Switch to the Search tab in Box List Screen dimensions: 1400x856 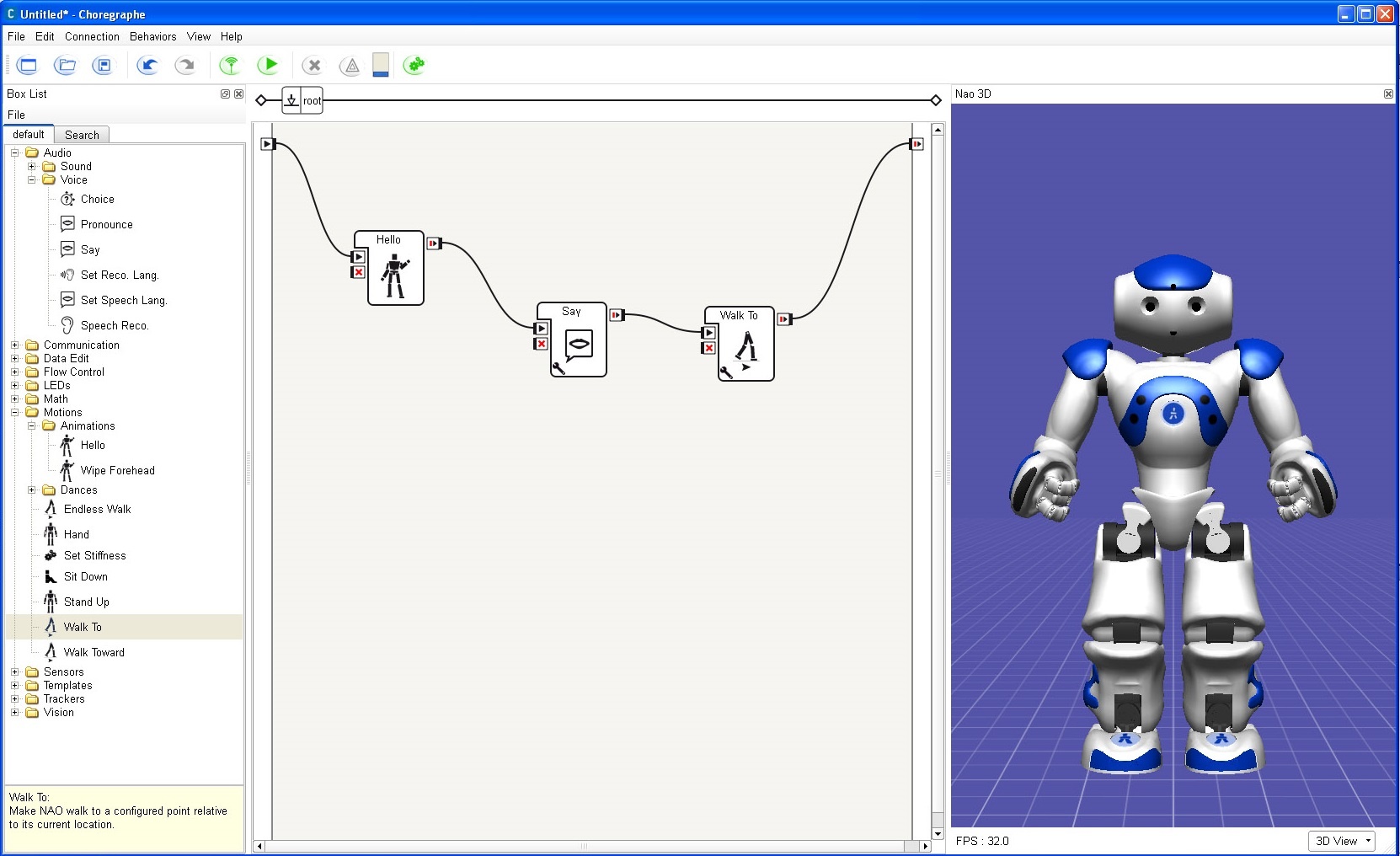click(82, 135)
